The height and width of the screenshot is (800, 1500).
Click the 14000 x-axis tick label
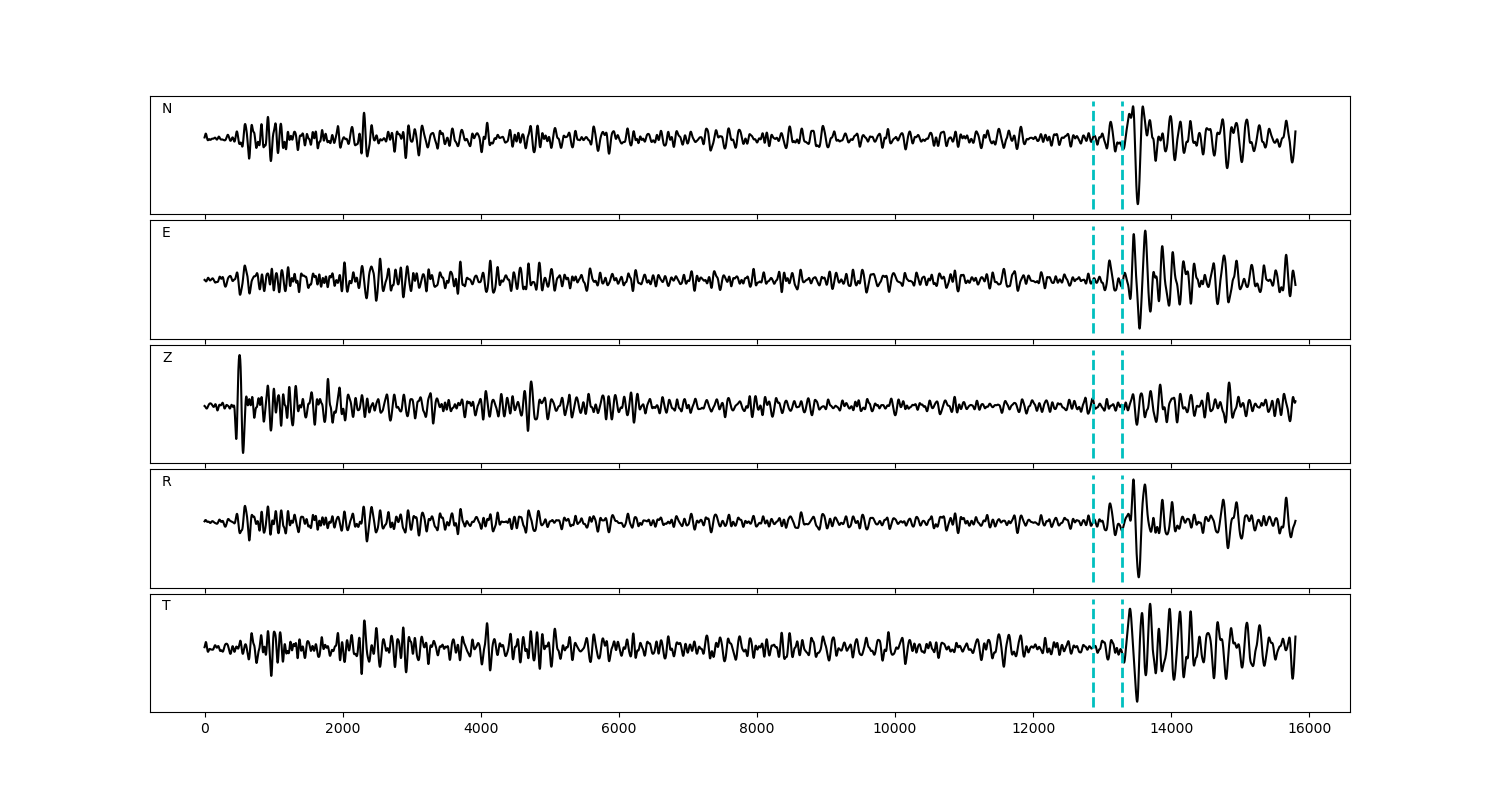point(1171,729)
